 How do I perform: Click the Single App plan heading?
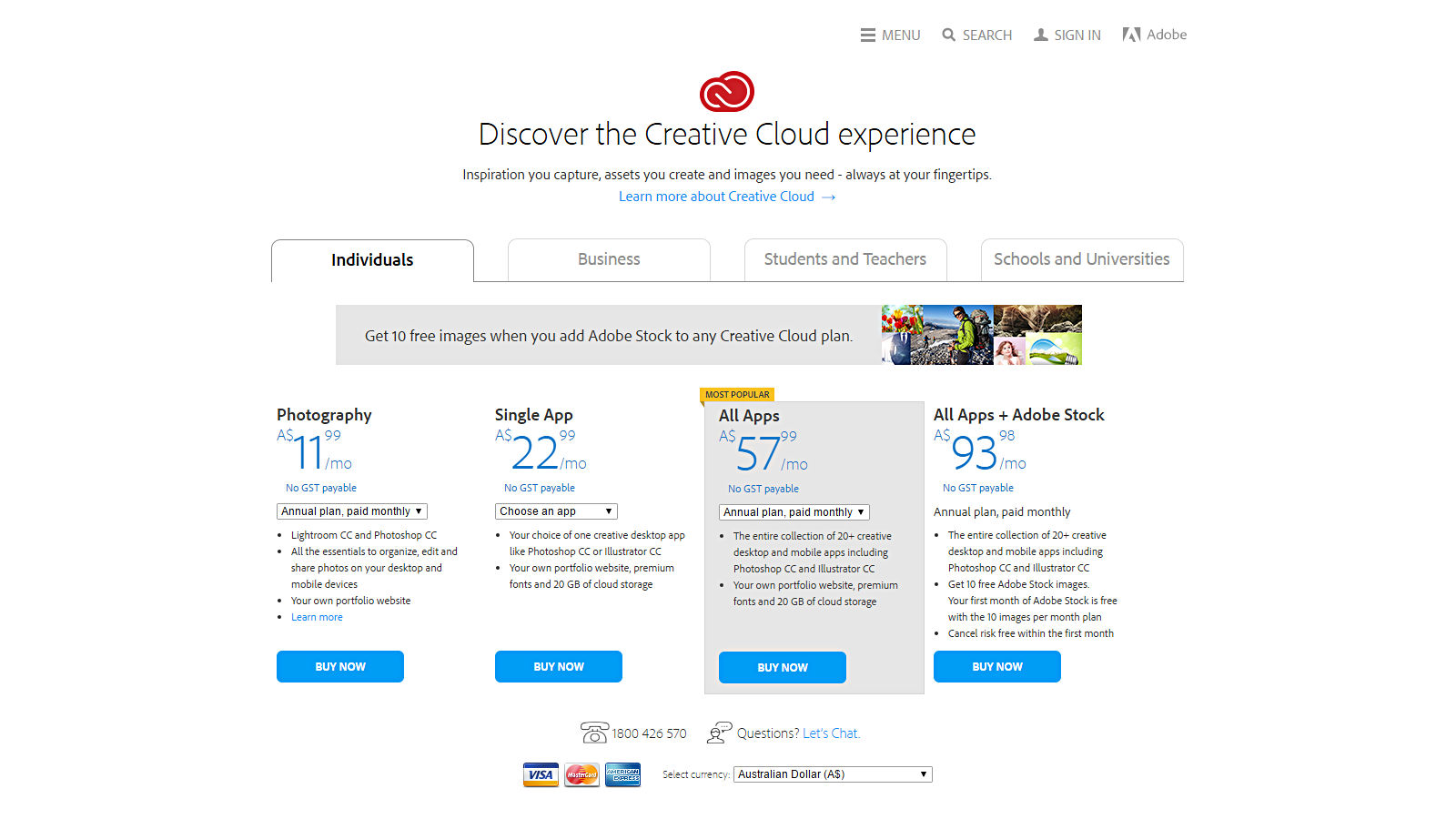coord(534,415)
